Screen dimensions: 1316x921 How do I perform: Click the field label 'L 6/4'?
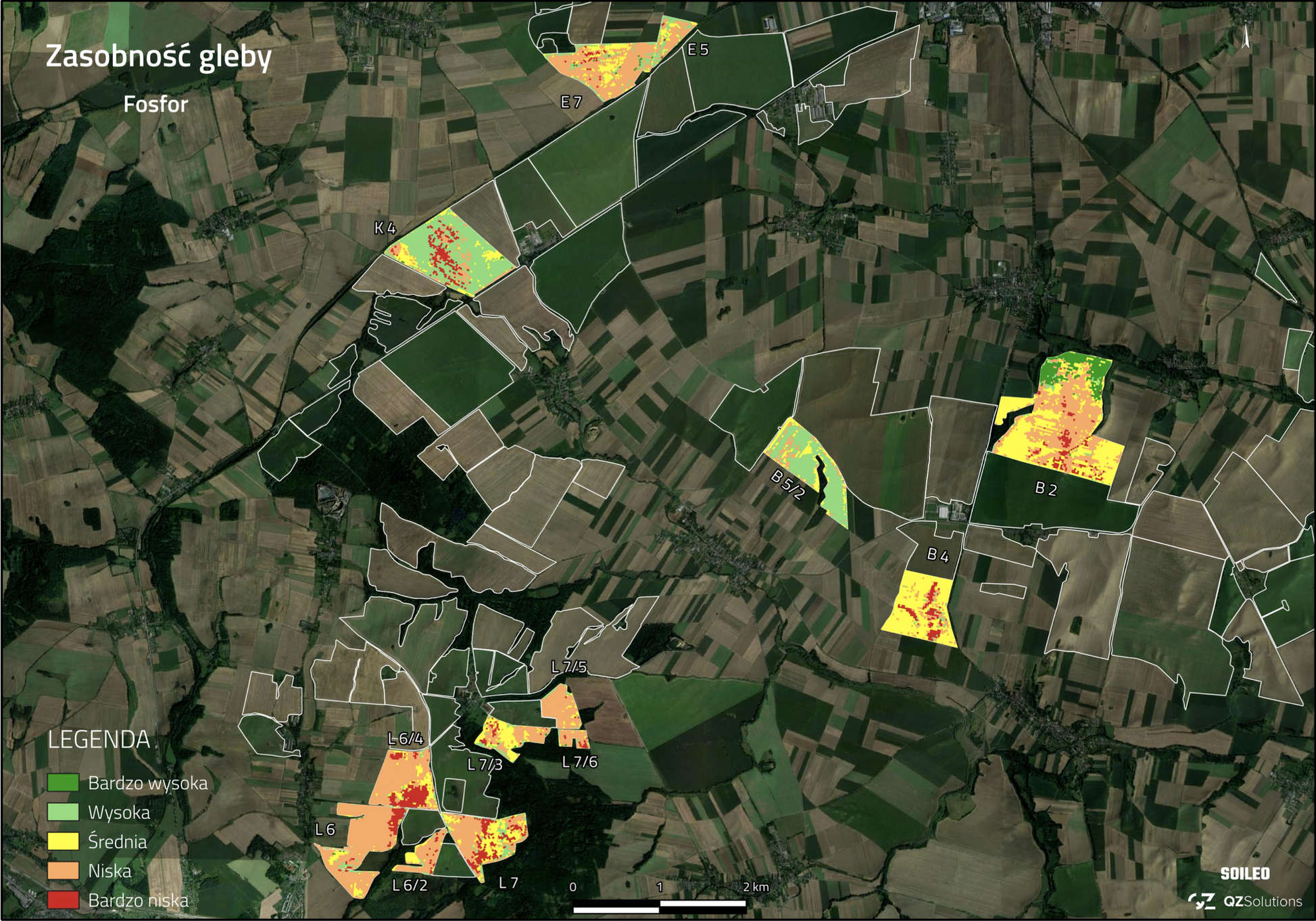(406, 739)
